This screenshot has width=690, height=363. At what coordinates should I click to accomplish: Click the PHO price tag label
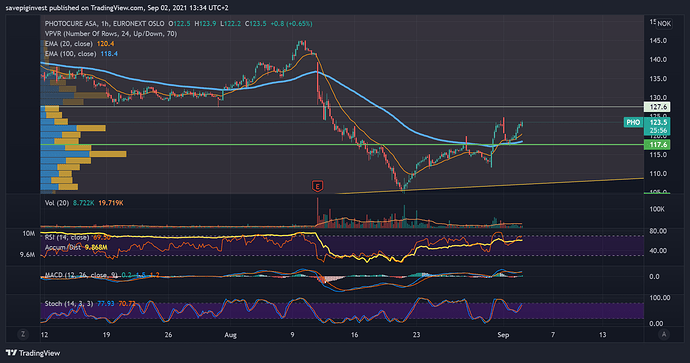click(x=633, y=122)
